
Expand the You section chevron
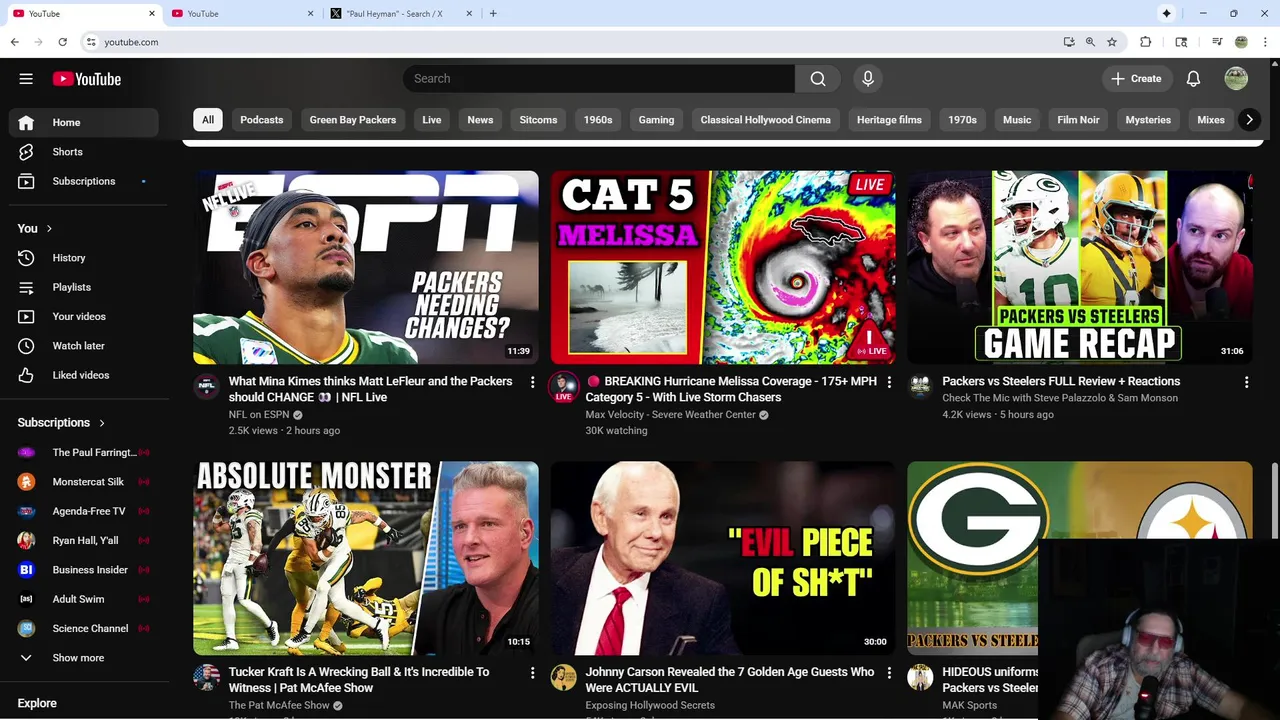click(x=49, y=229)
